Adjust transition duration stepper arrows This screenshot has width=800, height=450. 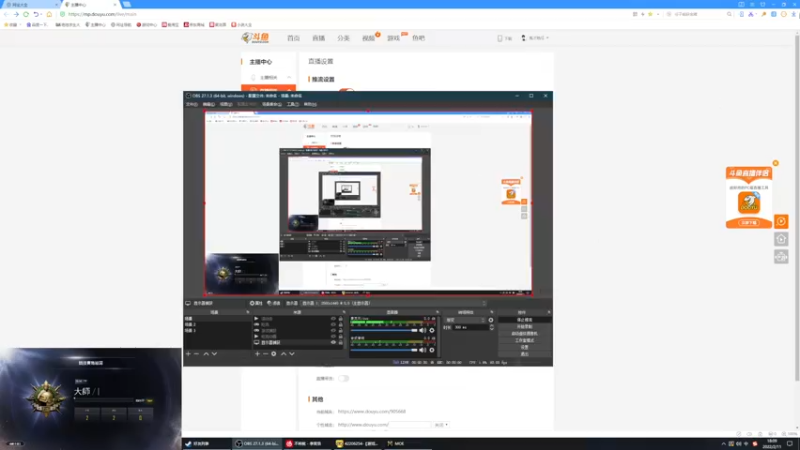pyautogui.click(x=491, y=328)
